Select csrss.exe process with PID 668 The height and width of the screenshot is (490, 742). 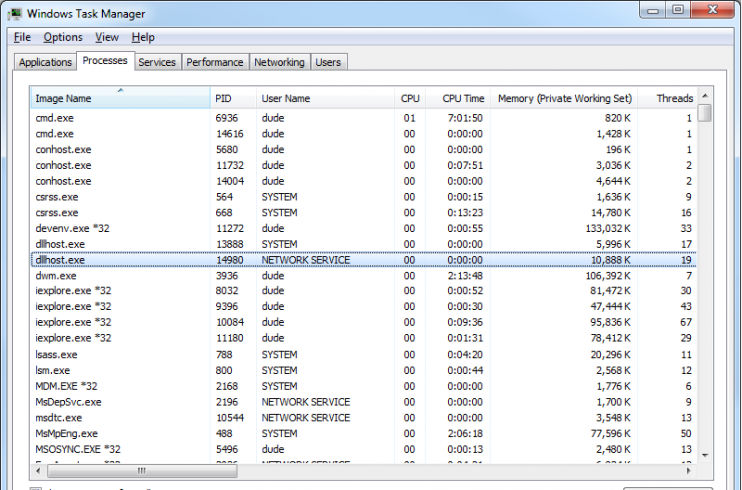363,213
